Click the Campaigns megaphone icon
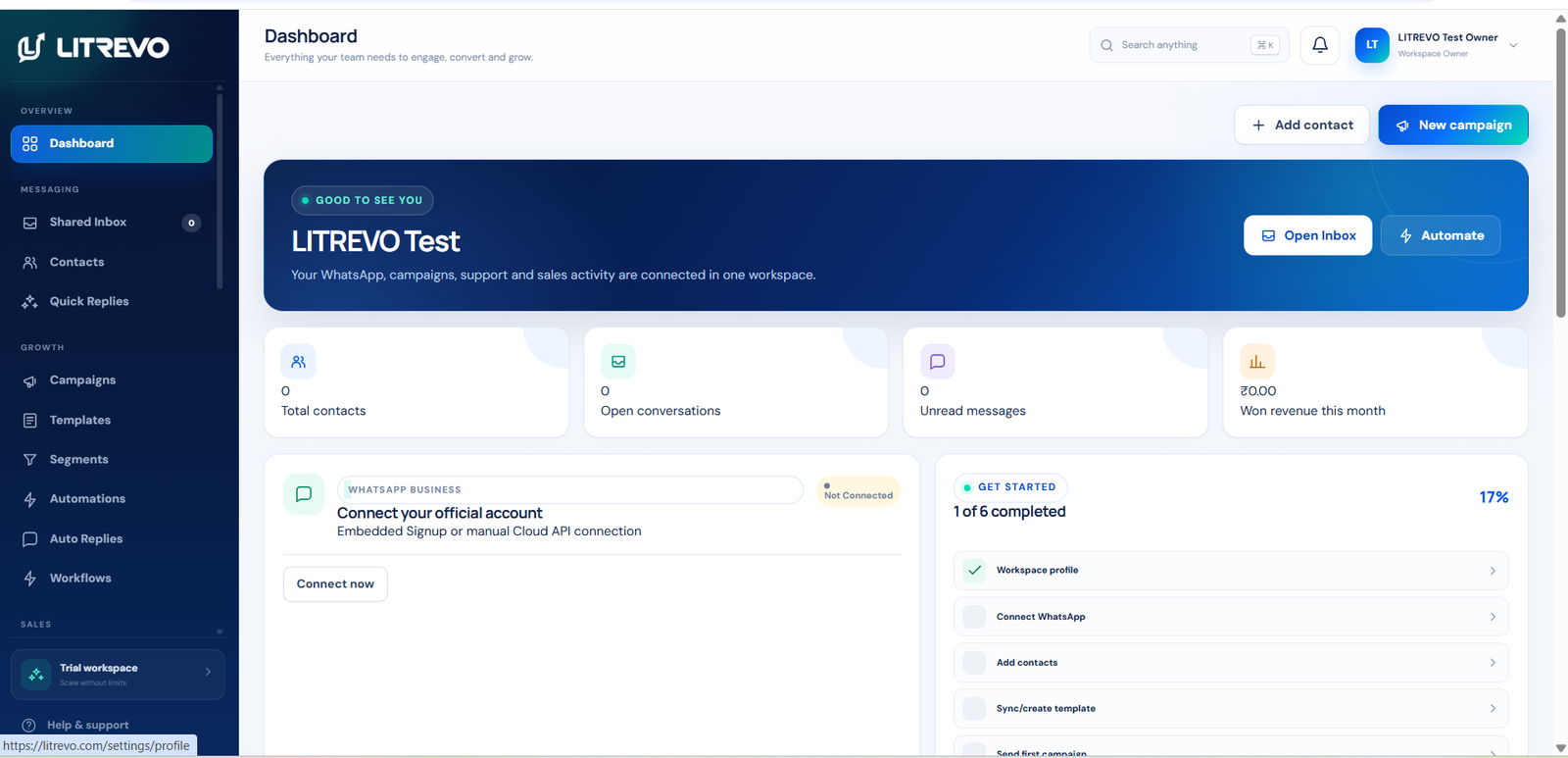 pos(30,380)
